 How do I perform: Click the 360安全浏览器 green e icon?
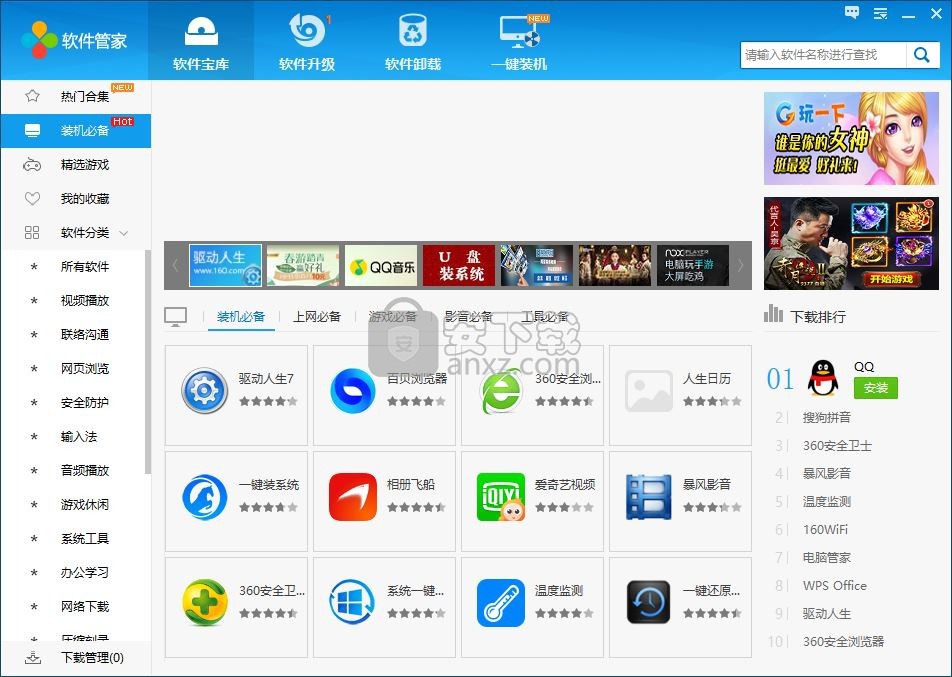(501, 390)
